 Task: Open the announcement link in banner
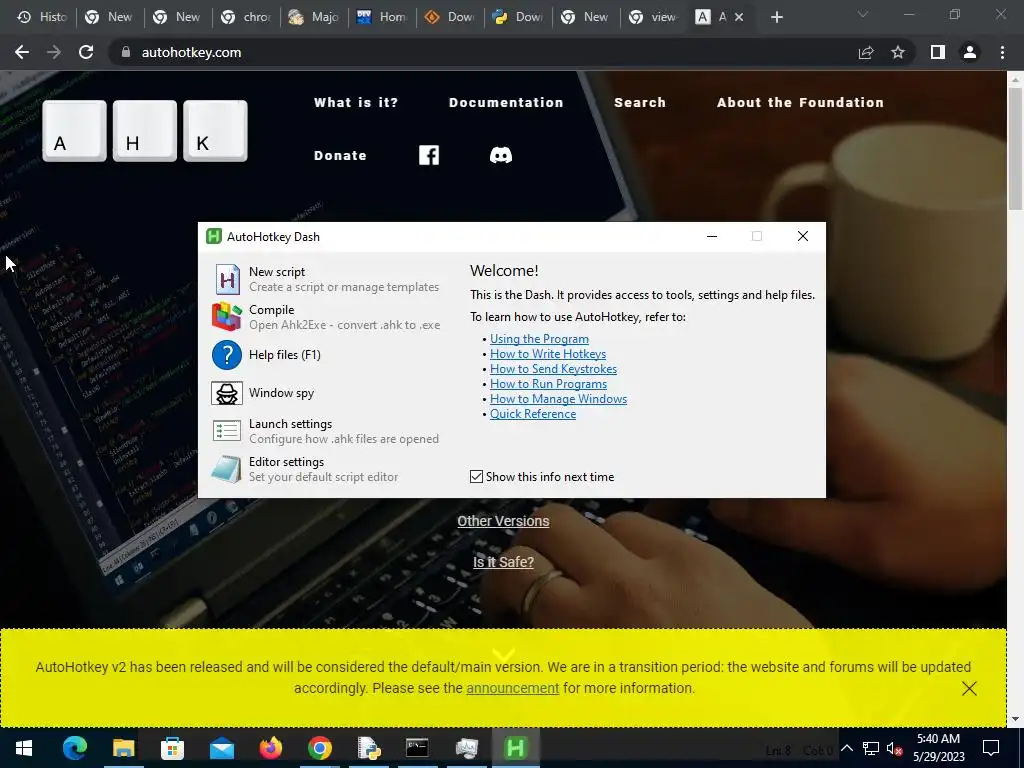(x=513, y=688)
